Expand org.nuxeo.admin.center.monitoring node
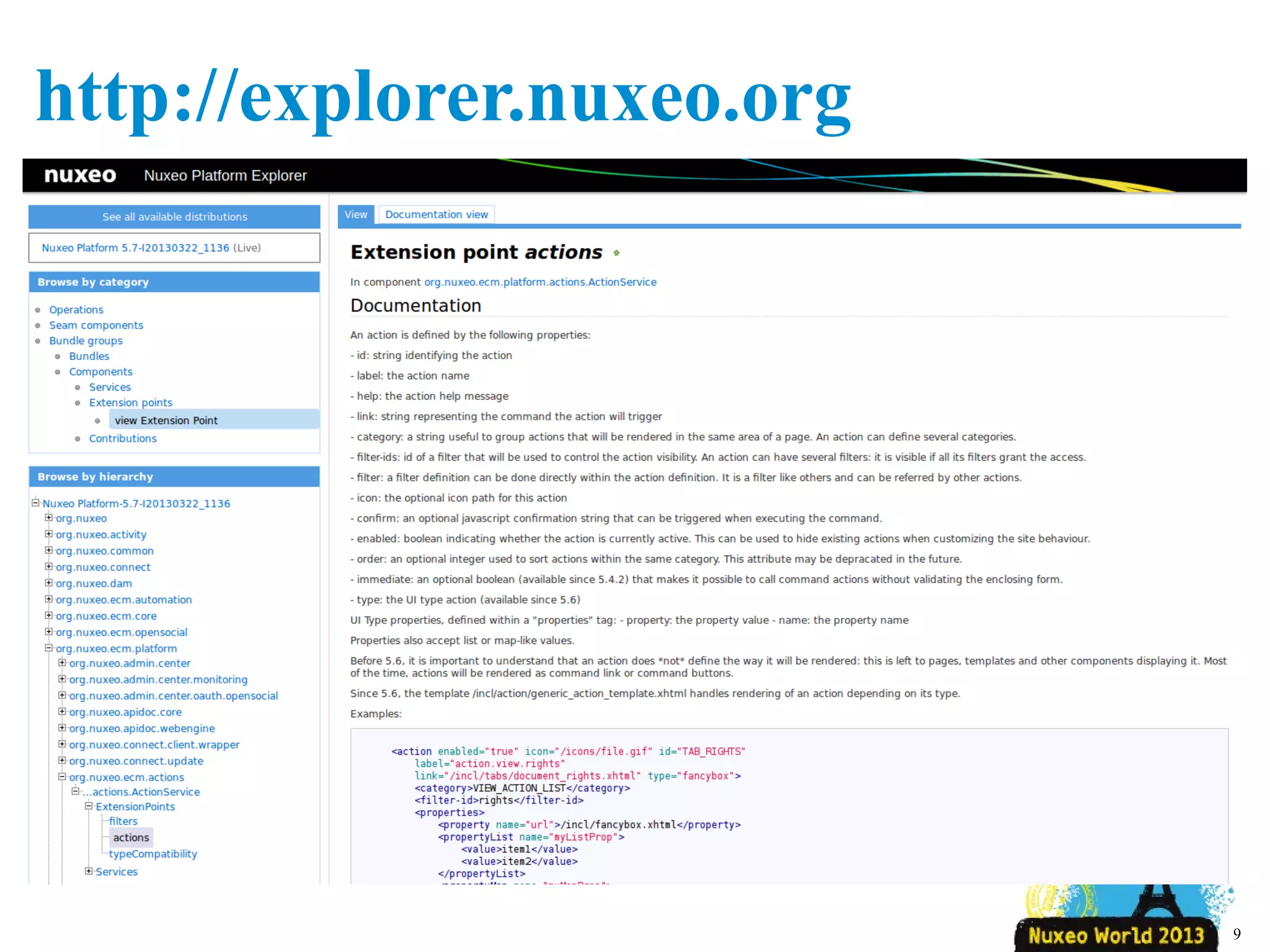The height and width of the screenshot is (952, 1270). click(62, 678)
